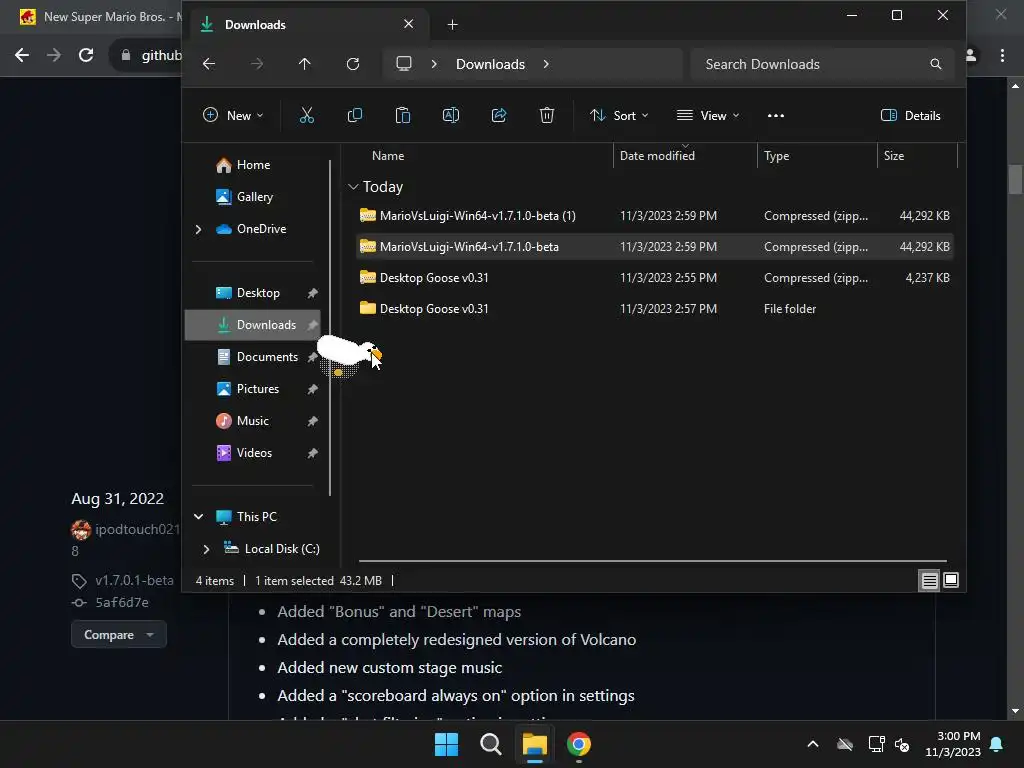The image size is (1024, 768).
Task: Click the v1.7.0.1-beta tag link
Action: click(134, 581)
